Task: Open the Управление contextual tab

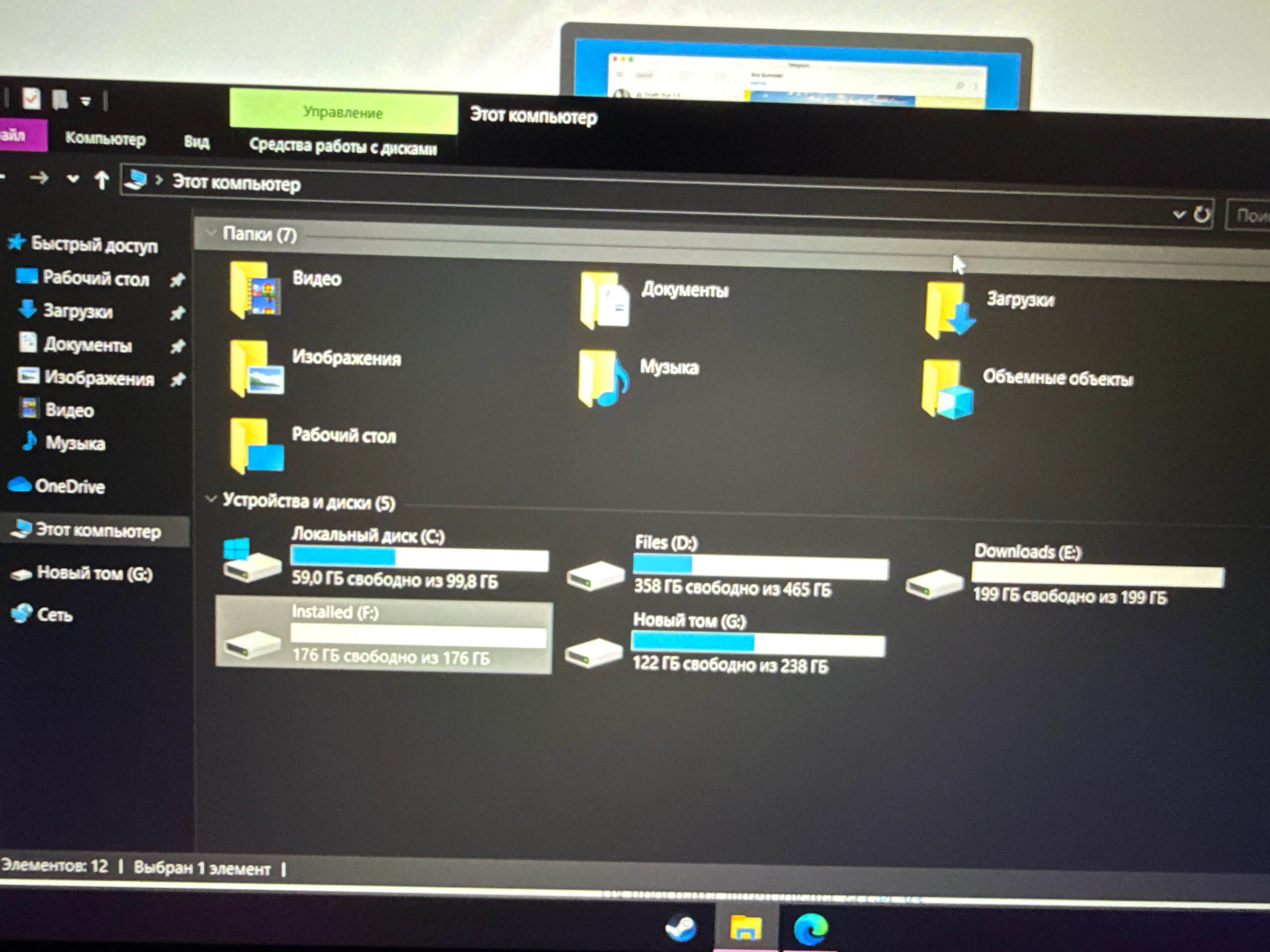Action: (x=343, y=111)
